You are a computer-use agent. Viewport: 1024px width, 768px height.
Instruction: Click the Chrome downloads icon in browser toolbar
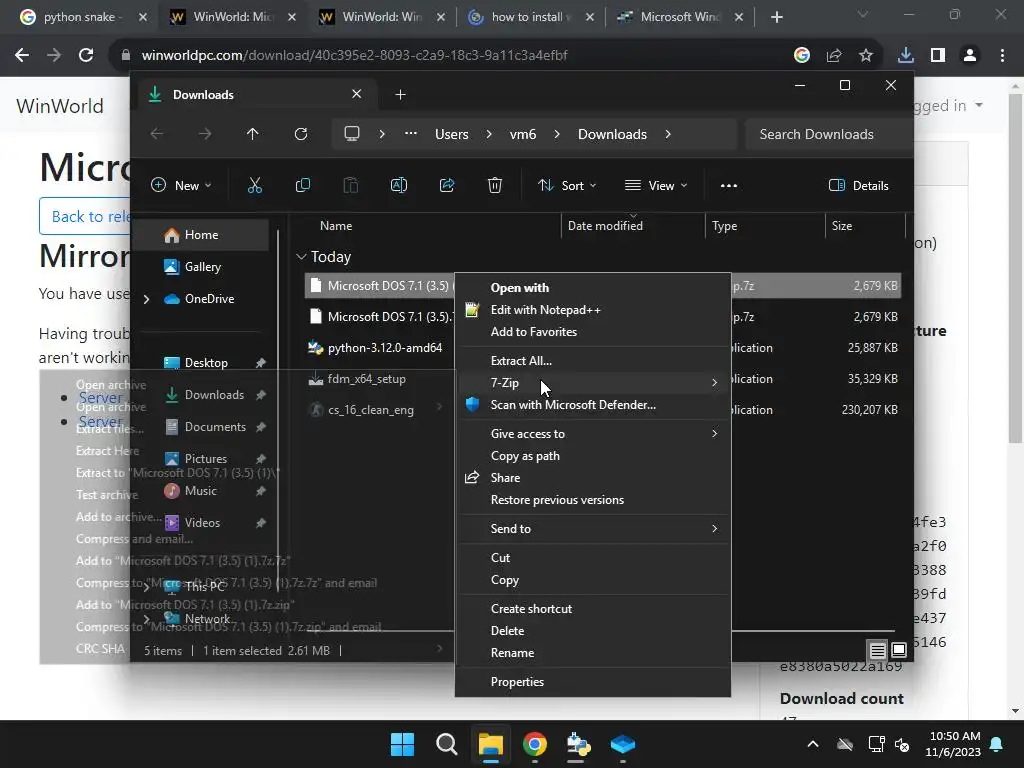coord(905,55)
